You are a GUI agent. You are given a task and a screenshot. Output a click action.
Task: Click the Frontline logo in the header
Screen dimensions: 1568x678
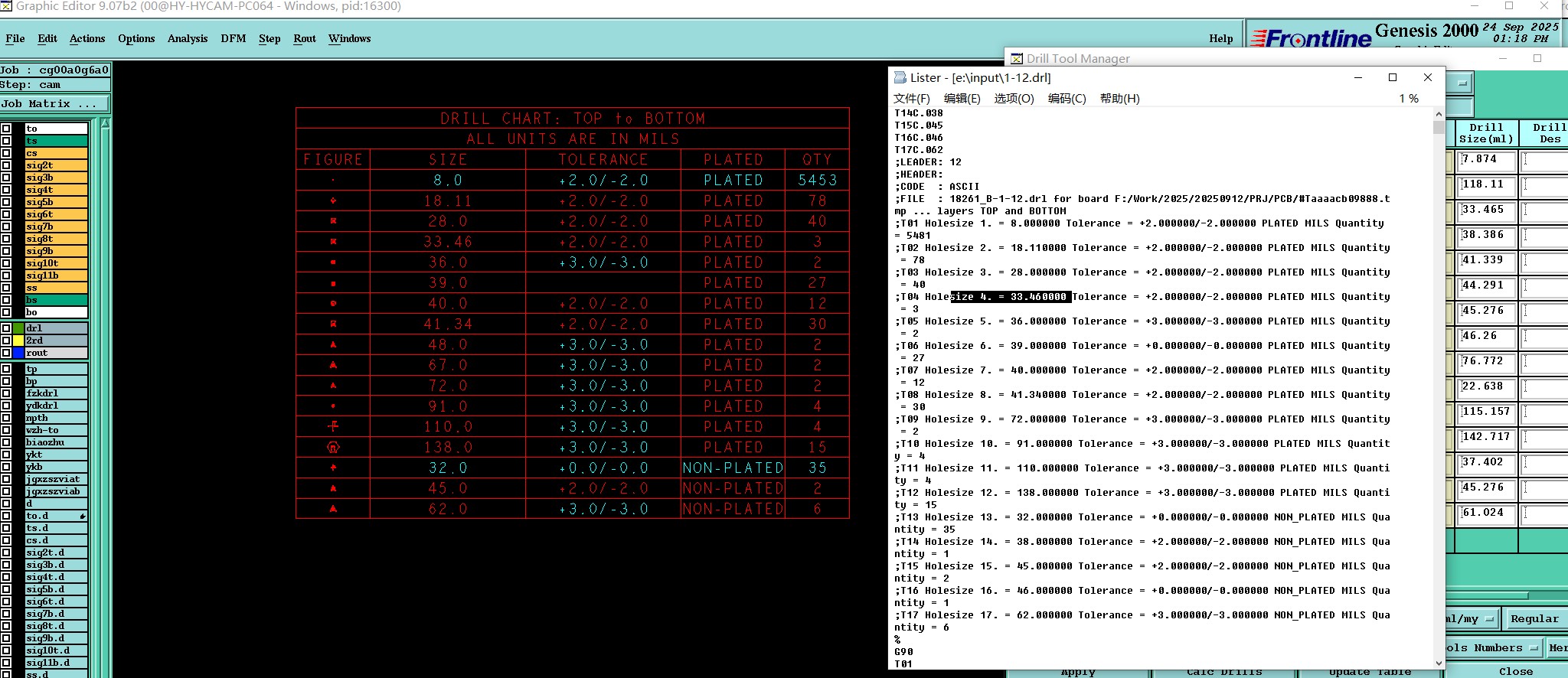1311,38
